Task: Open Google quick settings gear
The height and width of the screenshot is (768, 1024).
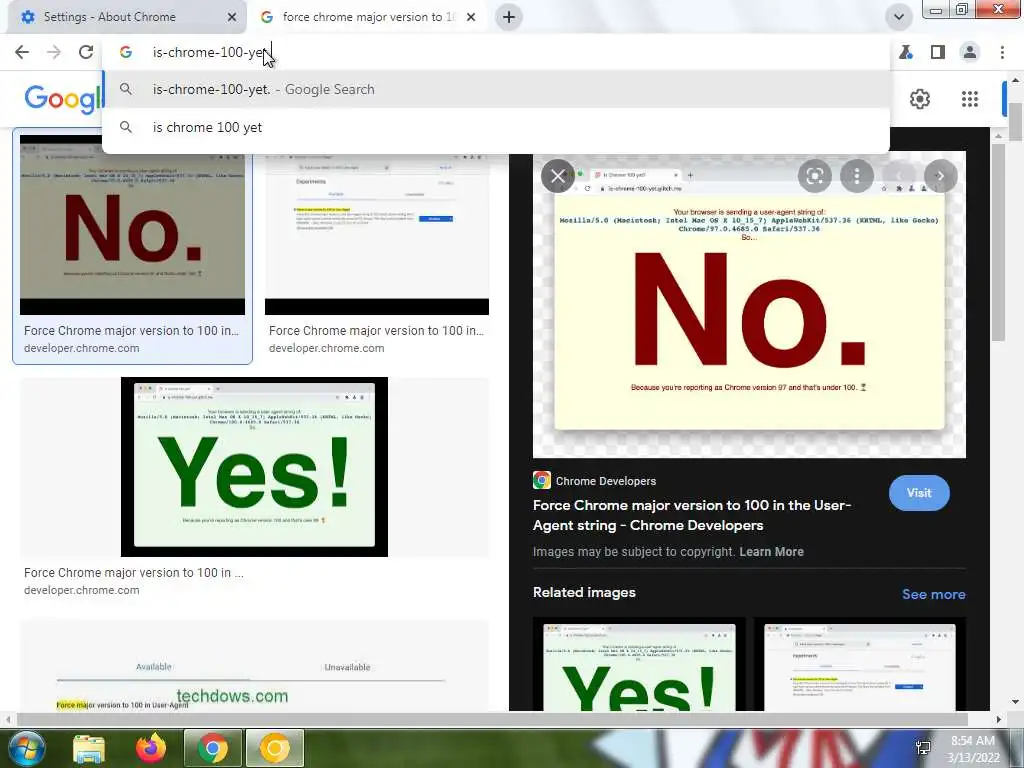Action: 920,99
